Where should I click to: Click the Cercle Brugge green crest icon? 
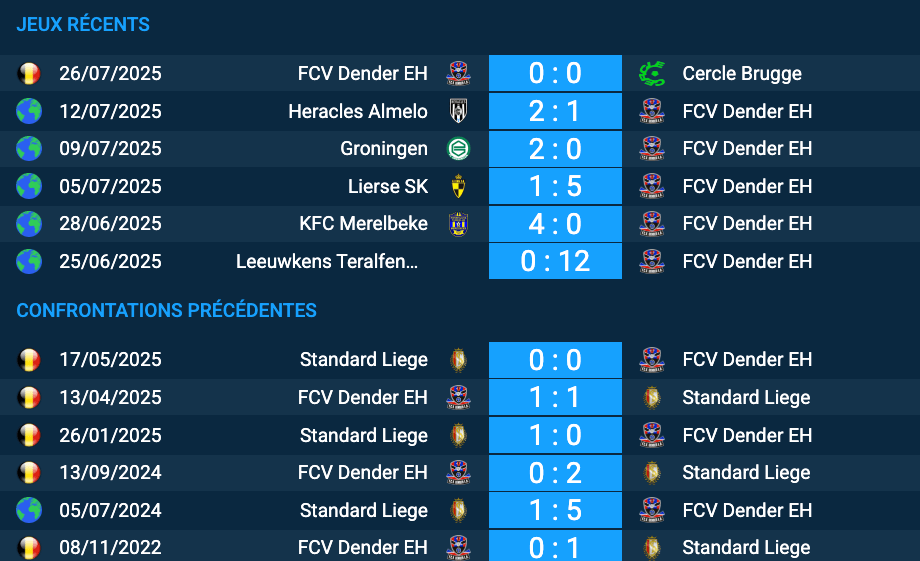pos(652,73)
